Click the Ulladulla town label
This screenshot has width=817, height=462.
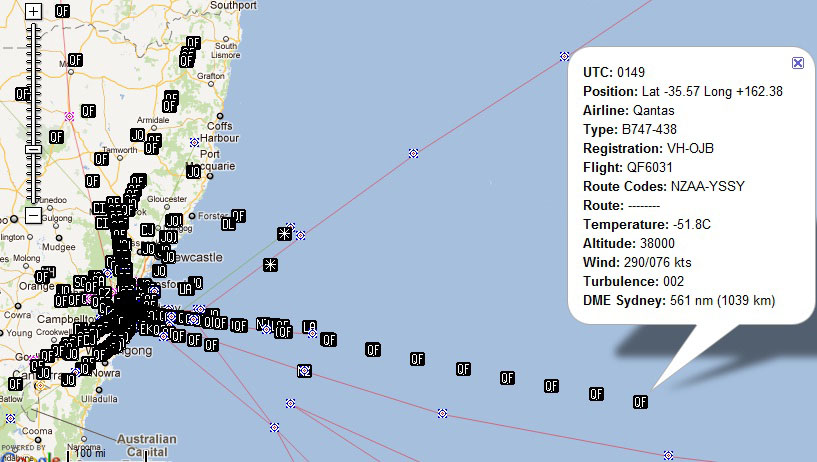click(x=99, y=399)
